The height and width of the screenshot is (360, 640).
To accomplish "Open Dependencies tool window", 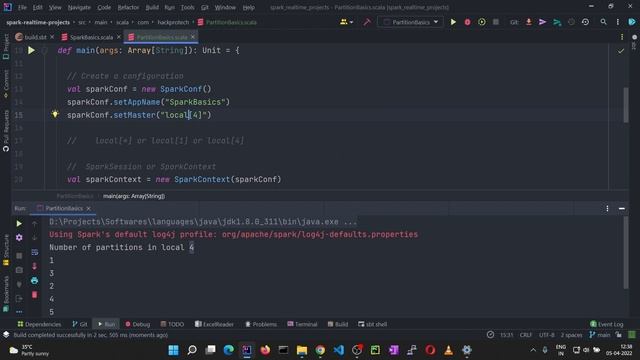I will [39, 324].
